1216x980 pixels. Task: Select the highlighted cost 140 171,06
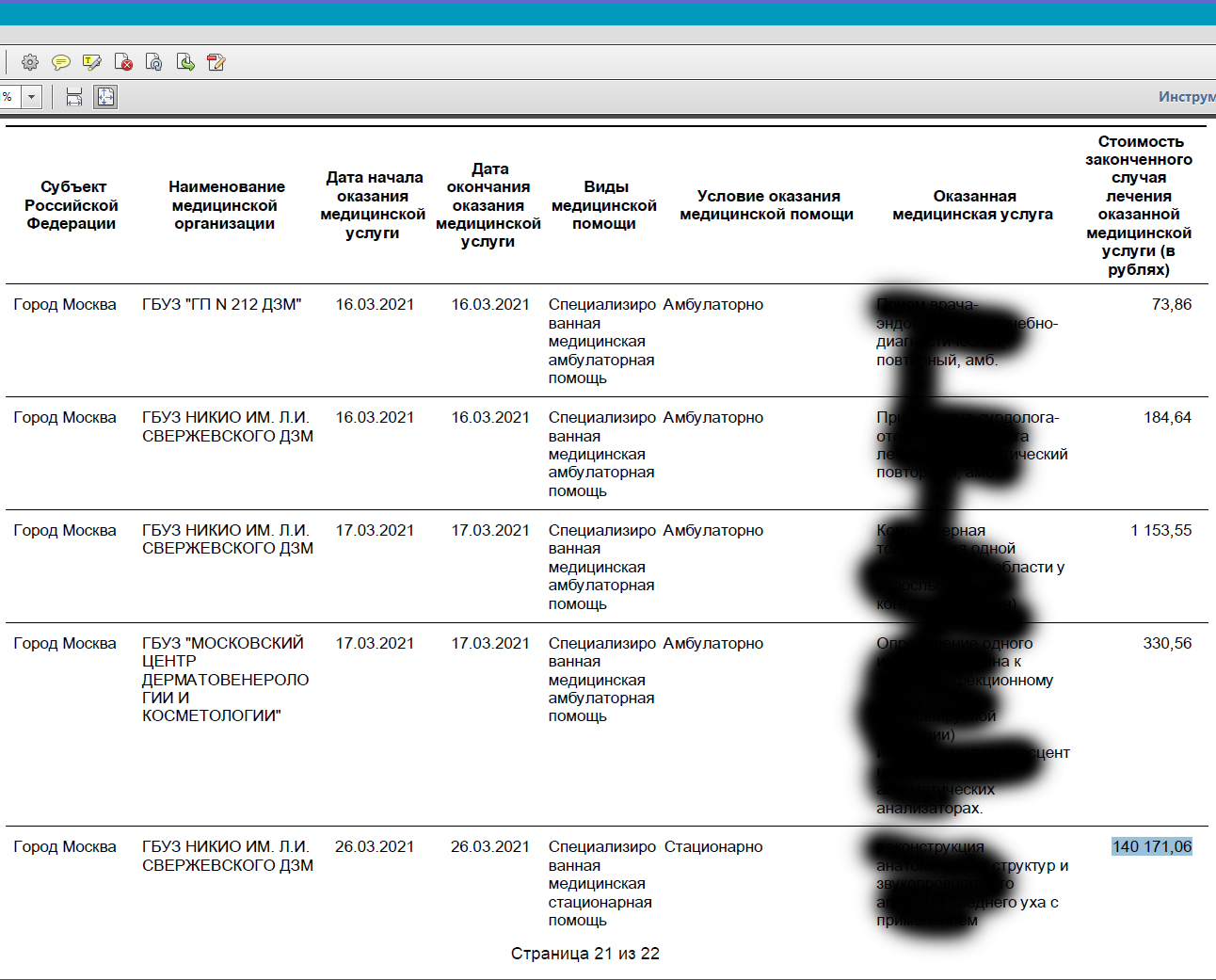tap(1152, 847)
